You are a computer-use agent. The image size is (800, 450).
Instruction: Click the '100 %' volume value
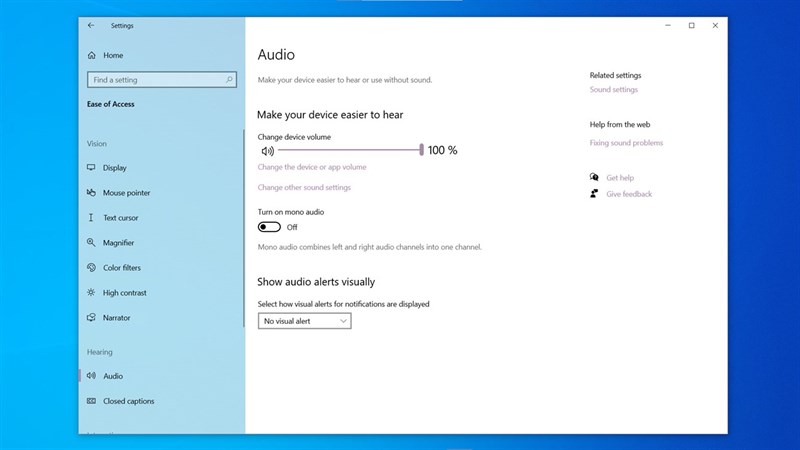pos(442,150)
